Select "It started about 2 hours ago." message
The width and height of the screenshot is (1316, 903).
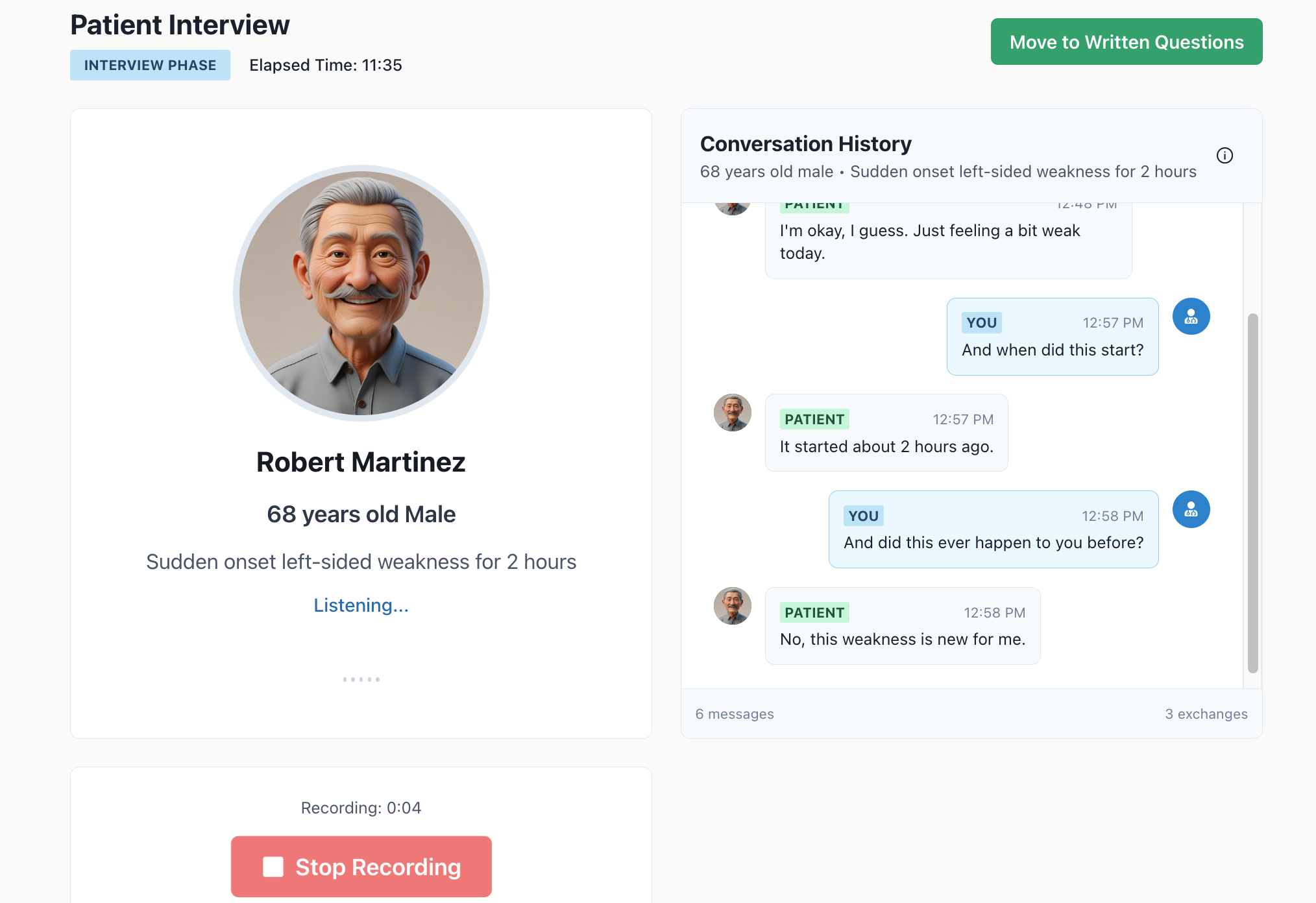[x=886, y=433]
